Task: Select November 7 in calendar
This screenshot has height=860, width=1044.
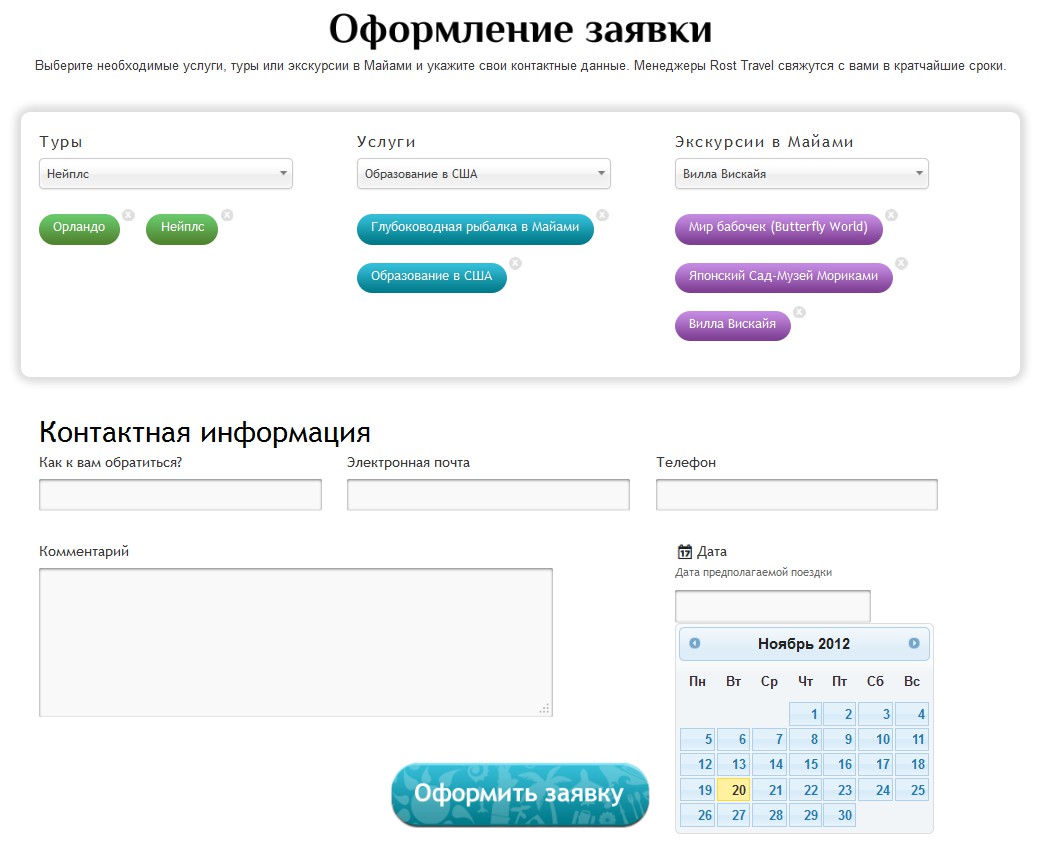Action: pyautogui.click(x=770, y=740)
